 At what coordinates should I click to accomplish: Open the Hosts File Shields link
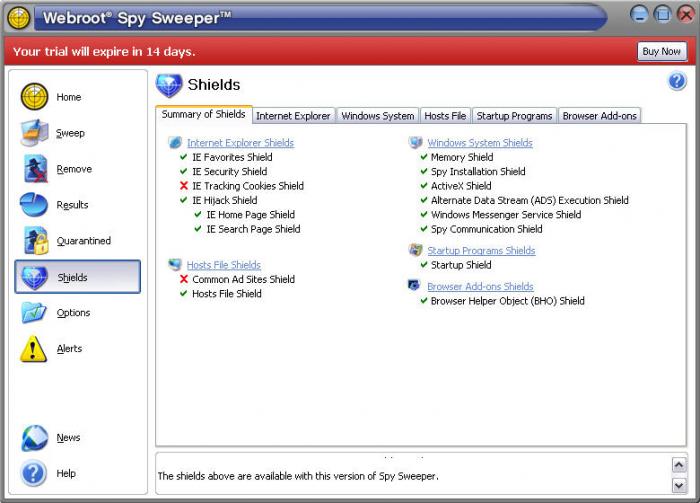pyautogui.click(x=226, y=265)
